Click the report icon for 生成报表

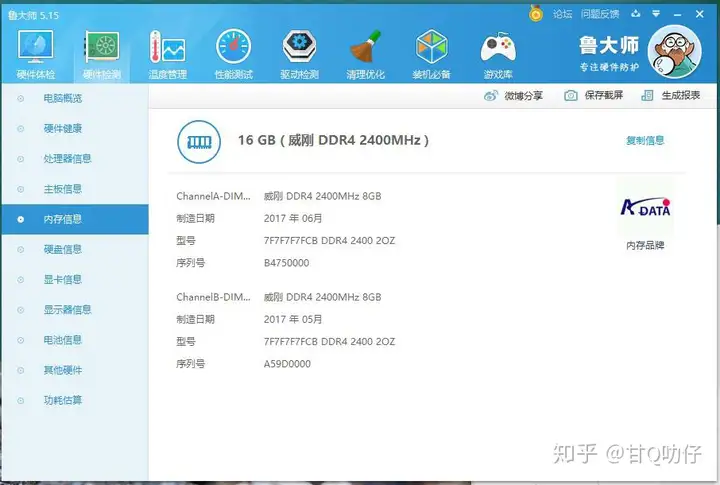[x=647, y=96]
